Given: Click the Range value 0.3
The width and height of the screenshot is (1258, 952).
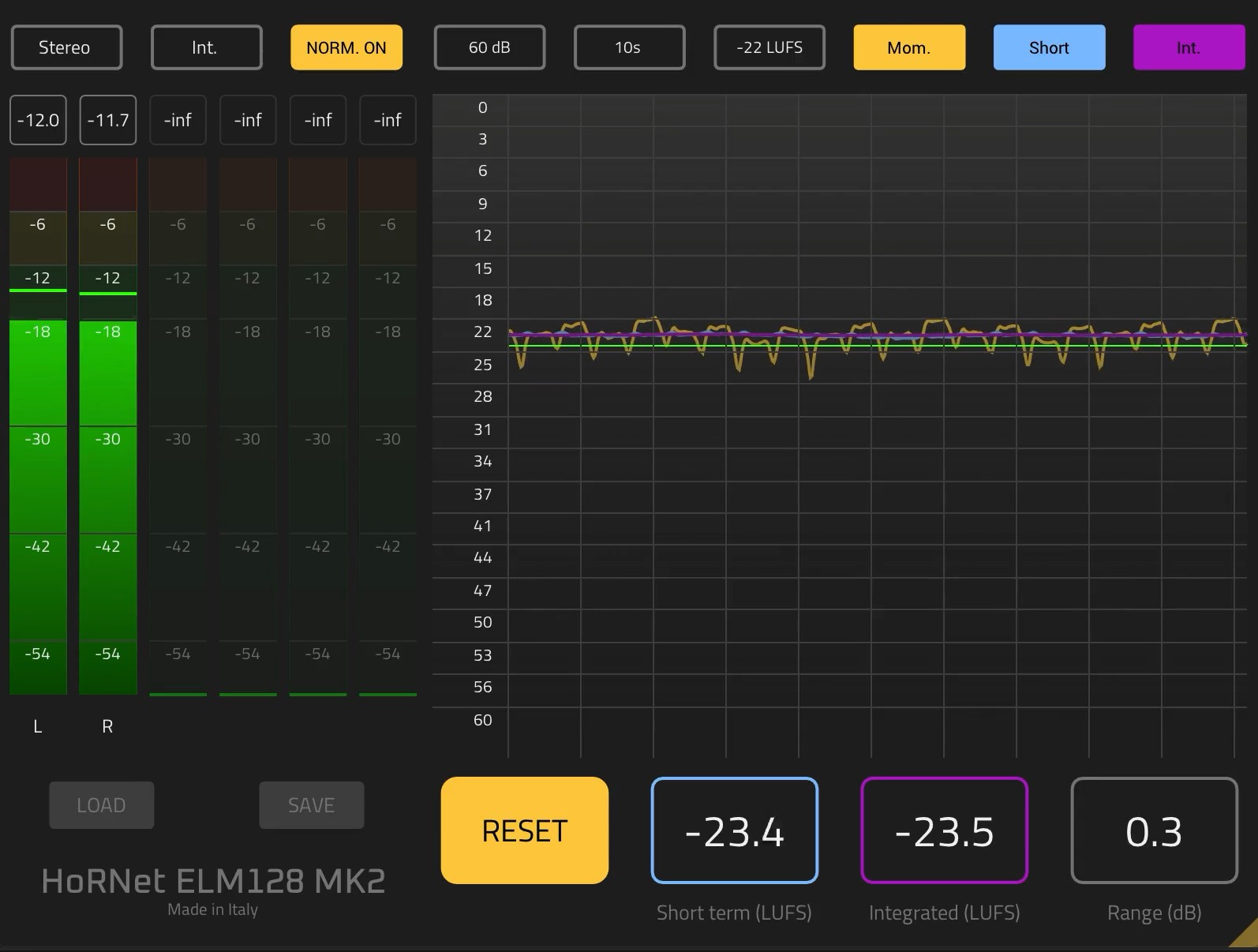Looking at the screenshot, I should click(x=1154, y=830).
